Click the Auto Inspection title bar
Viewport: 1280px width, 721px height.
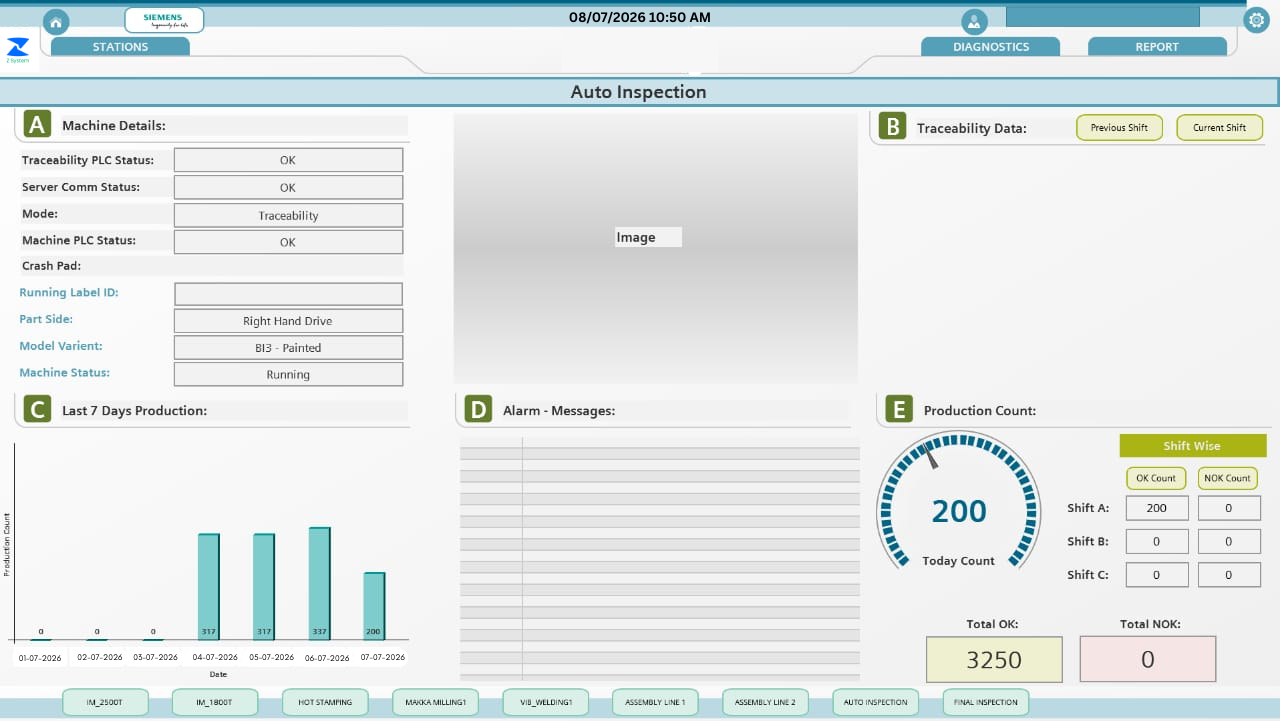tap(639, 92)
